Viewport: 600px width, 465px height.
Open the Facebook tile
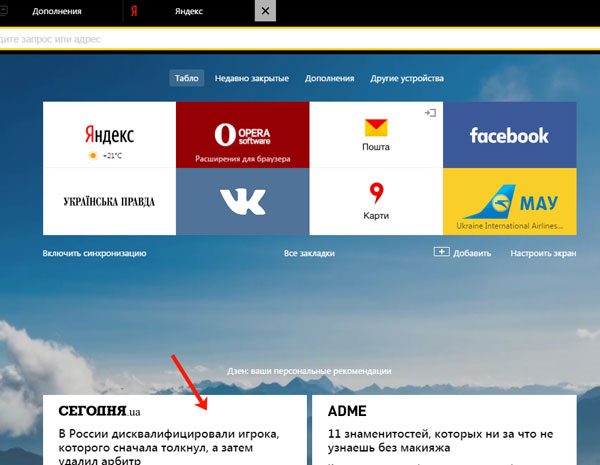[x=509, y=135]
